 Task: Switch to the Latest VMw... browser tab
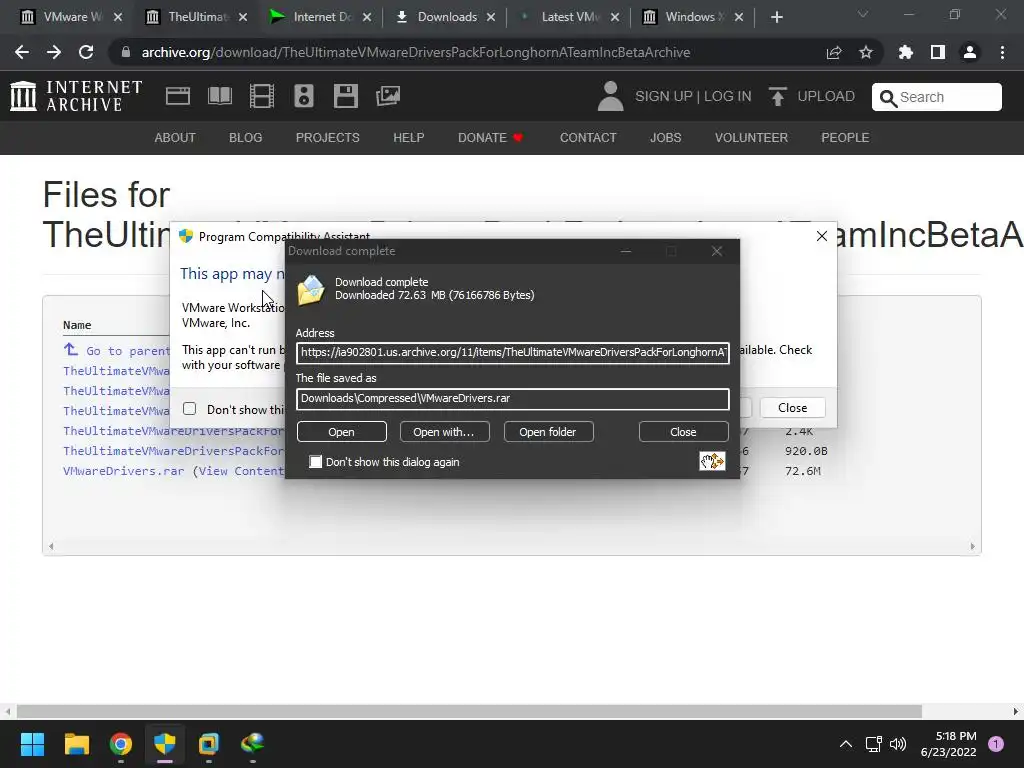pos(569,17)
